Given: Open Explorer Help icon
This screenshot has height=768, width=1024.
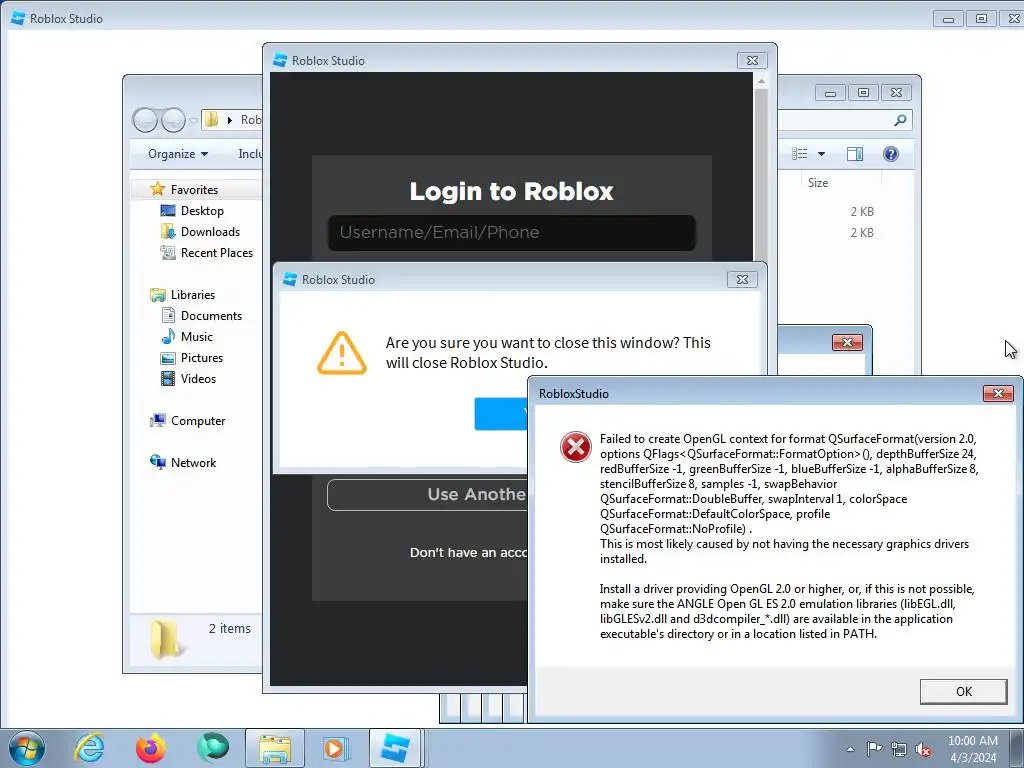Looking at the screenshot, I should coord(890,154).
